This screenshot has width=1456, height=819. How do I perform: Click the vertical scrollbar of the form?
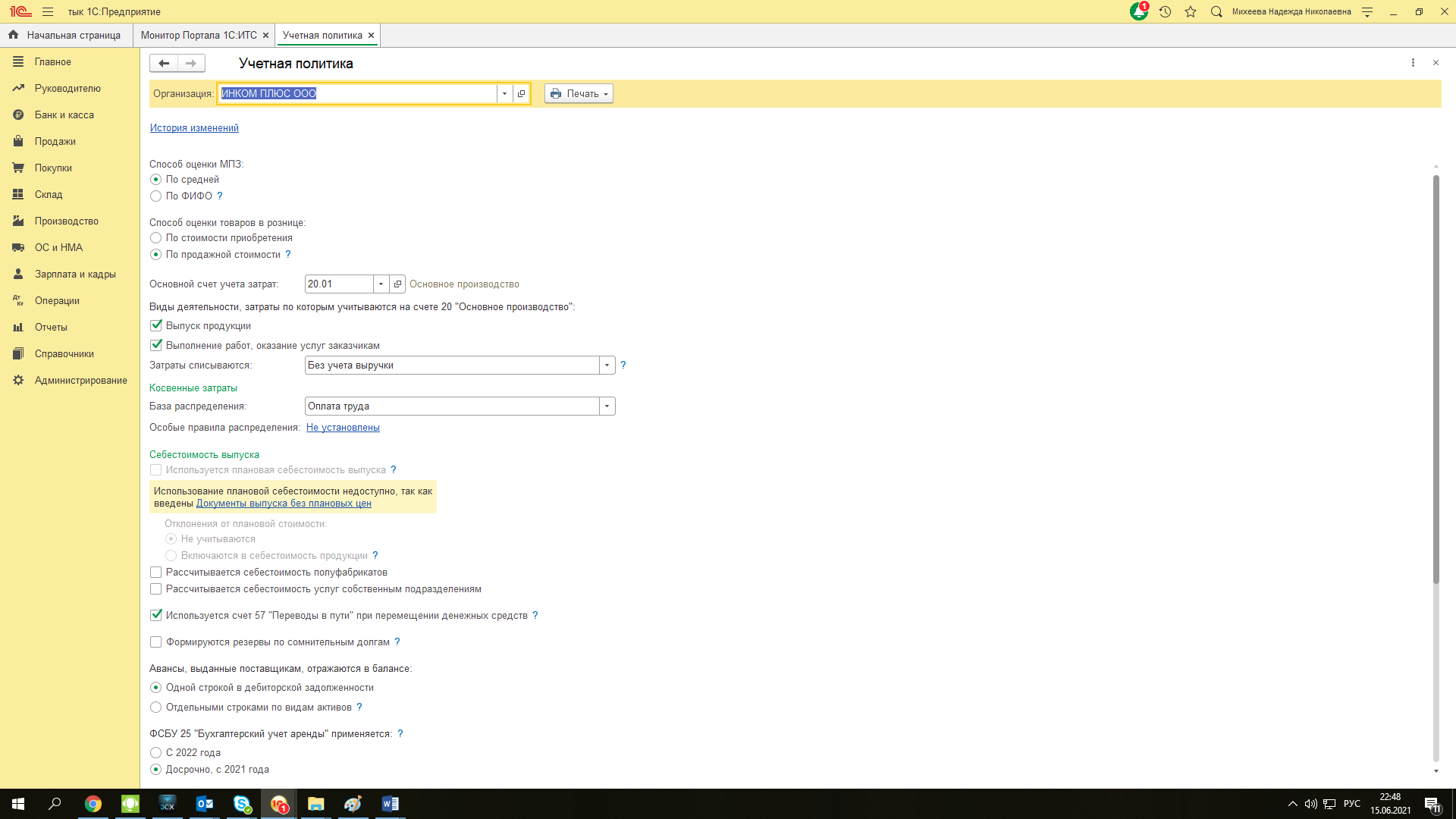click(x=1436, y=379)
